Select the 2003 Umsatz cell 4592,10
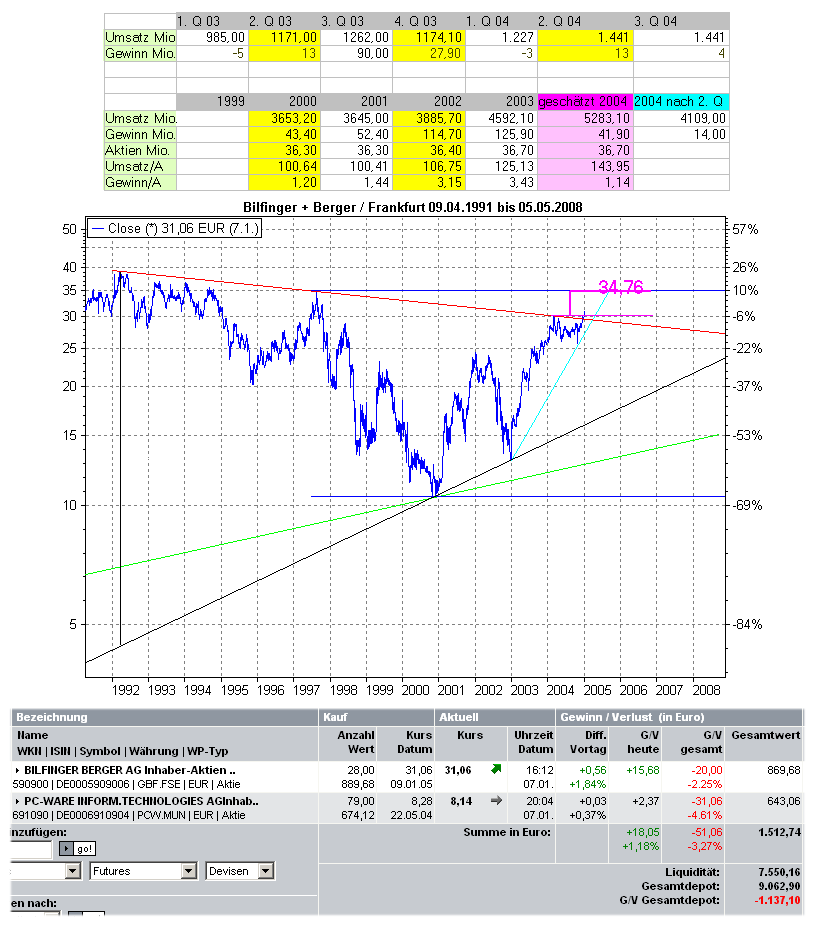814x925 pixels. pyautogui.click(x=501, y=118)
